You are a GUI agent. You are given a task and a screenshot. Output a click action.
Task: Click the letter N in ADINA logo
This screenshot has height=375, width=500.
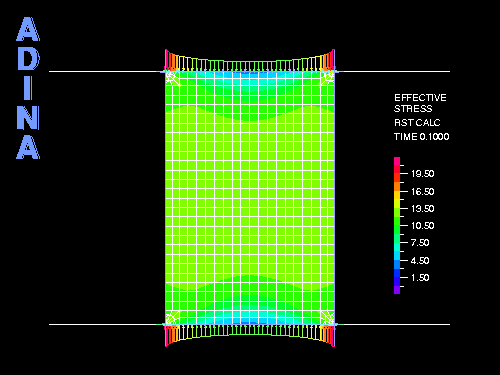[28, 118]
